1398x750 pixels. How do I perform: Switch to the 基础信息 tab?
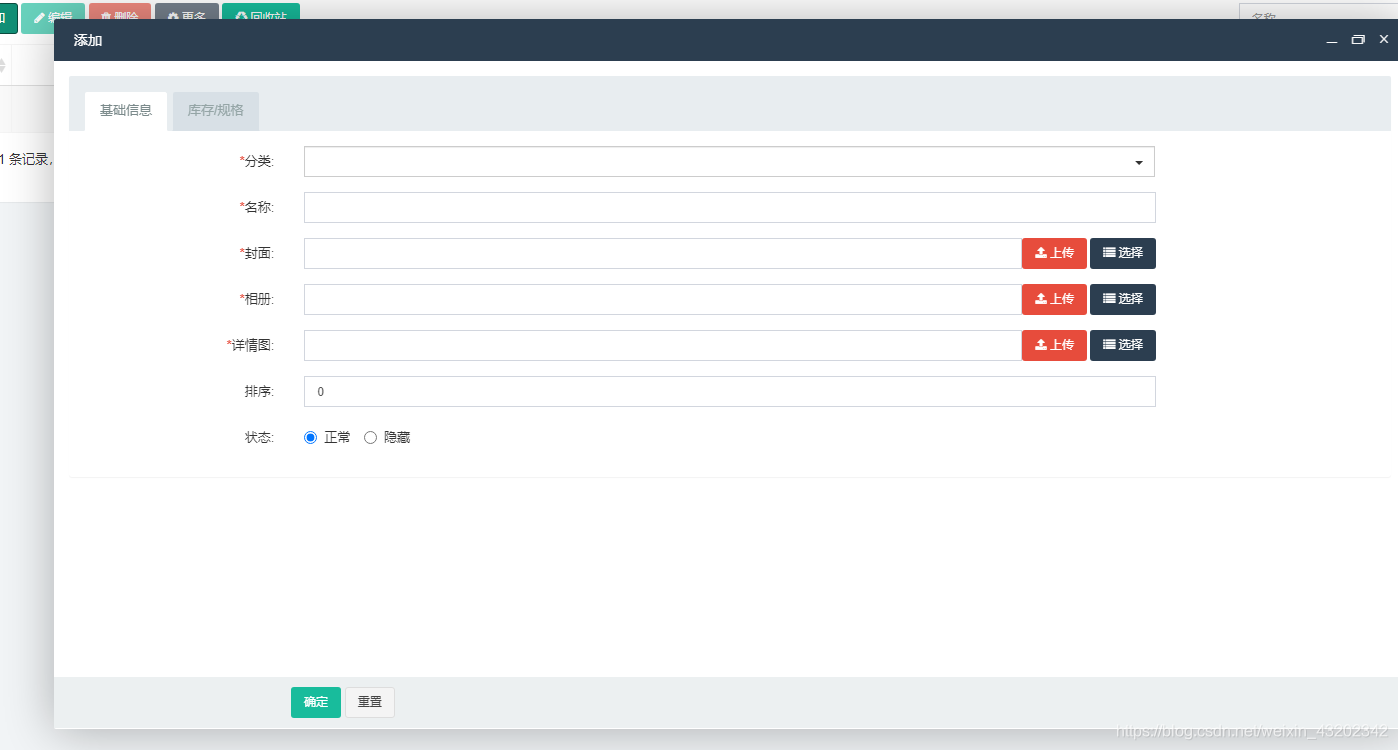click(x=126, y=111)
